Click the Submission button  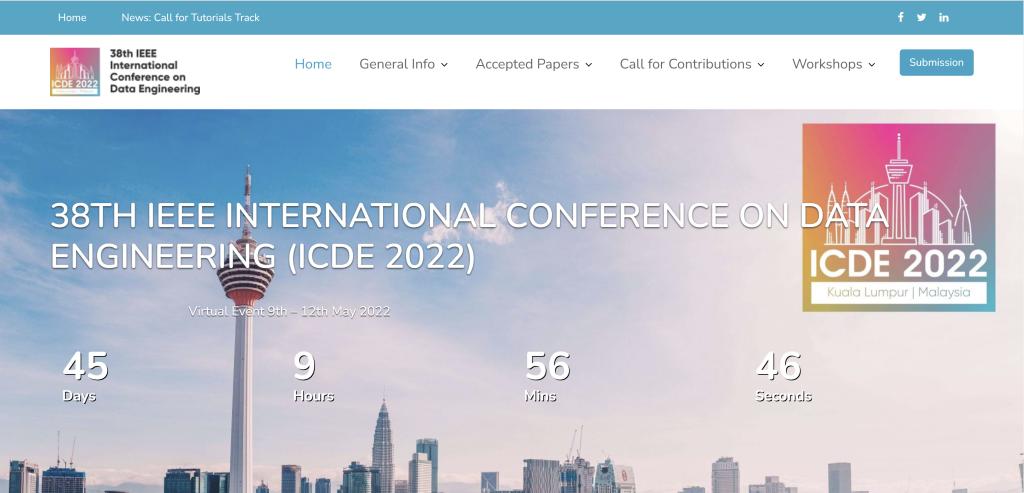point(936,63)
